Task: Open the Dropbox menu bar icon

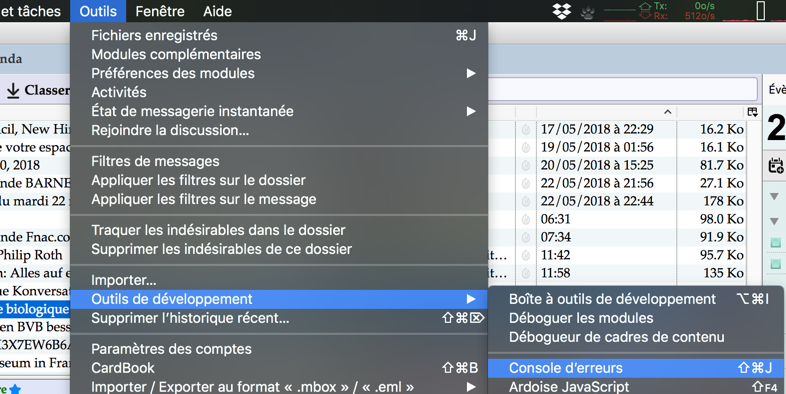Action: point(561,11)
